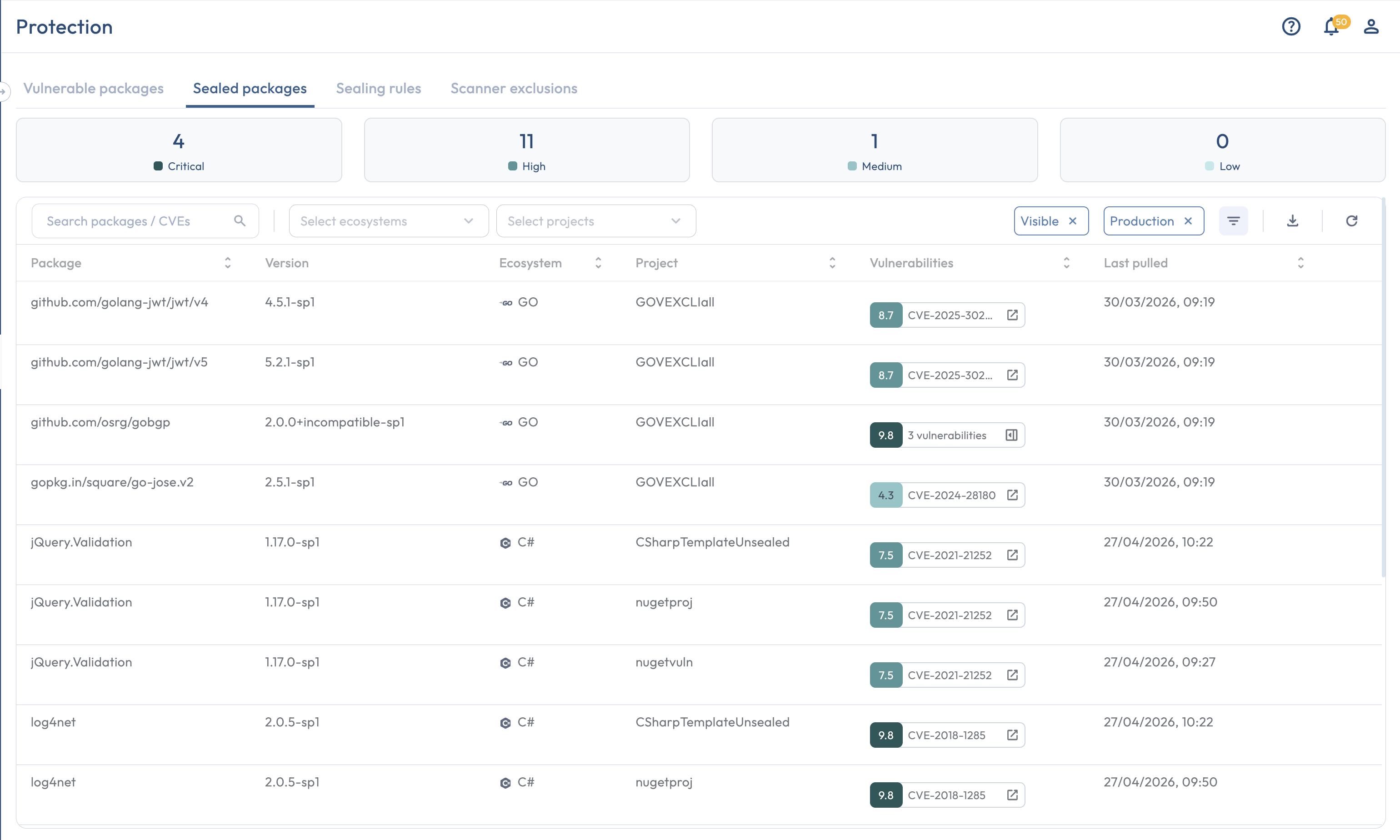Sort table by Last pulled column
Screen dimensions: 1400x840
point(1301,263)
